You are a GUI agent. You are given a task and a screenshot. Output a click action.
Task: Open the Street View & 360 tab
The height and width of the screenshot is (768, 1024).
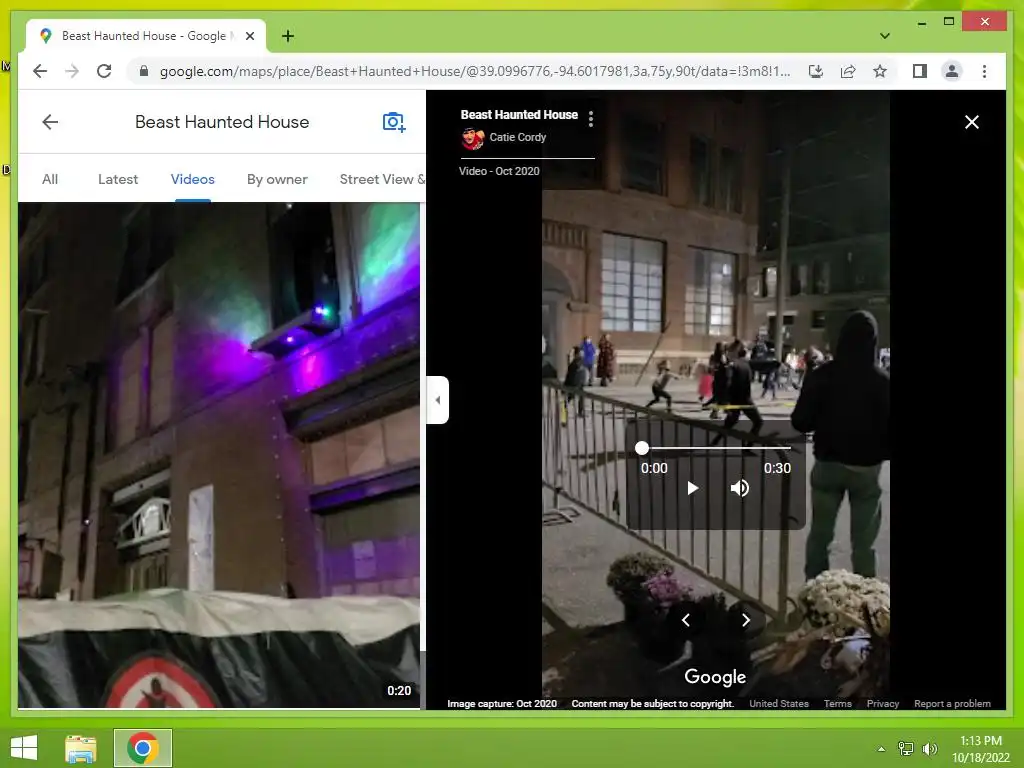point(382,179)
